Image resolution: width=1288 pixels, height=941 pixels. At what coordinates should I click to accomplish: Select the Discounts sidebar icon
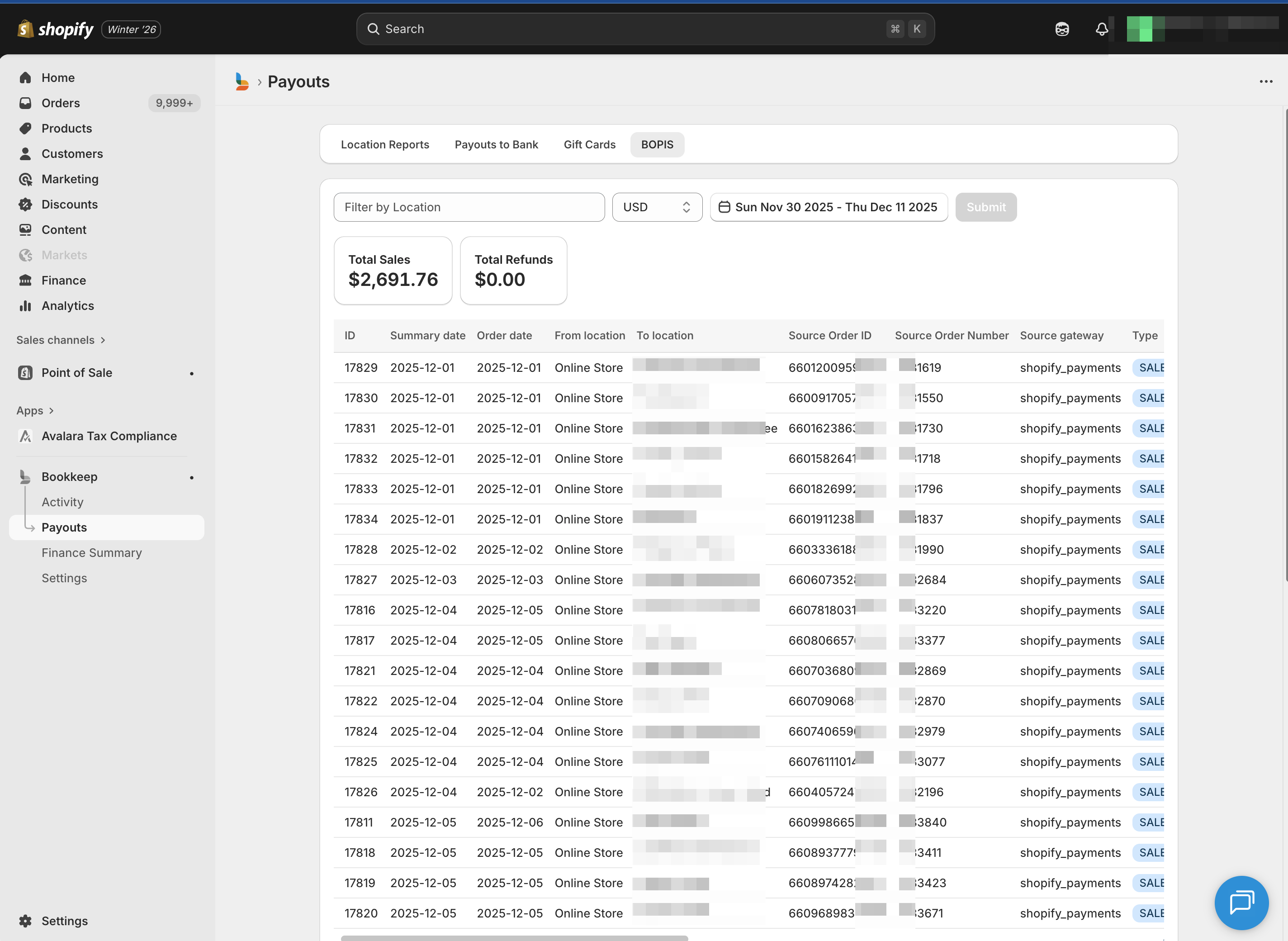[x=26, y=204]
